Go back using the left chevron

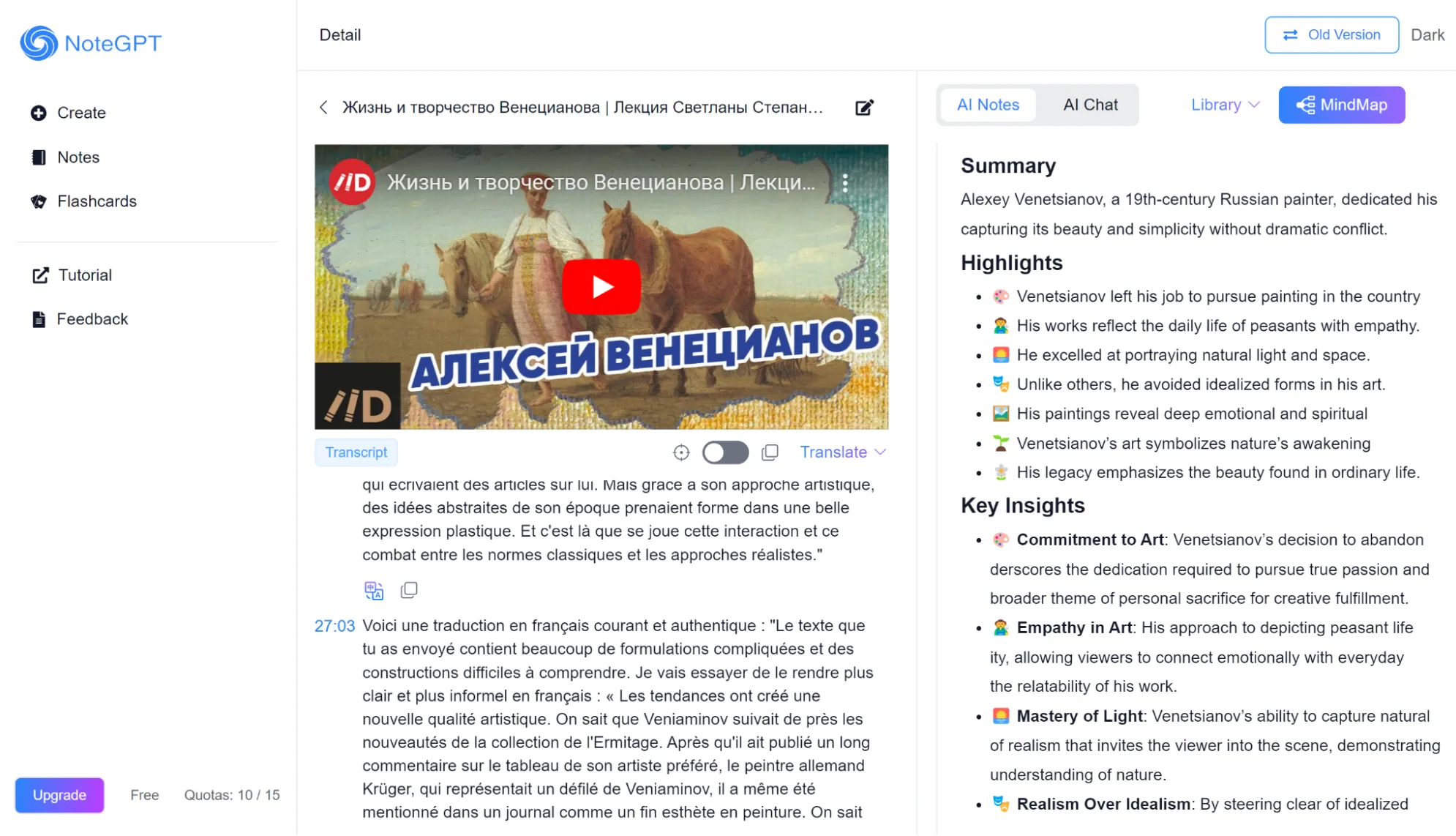(323, 108)
